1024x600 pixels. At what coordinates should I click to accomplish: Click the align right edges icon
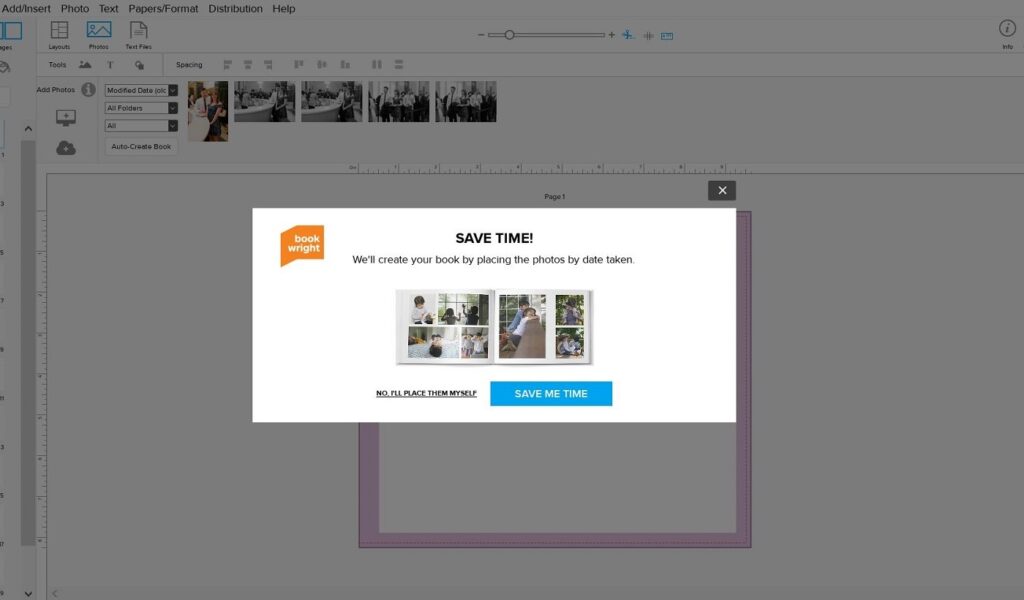click(x=268, y=65)
